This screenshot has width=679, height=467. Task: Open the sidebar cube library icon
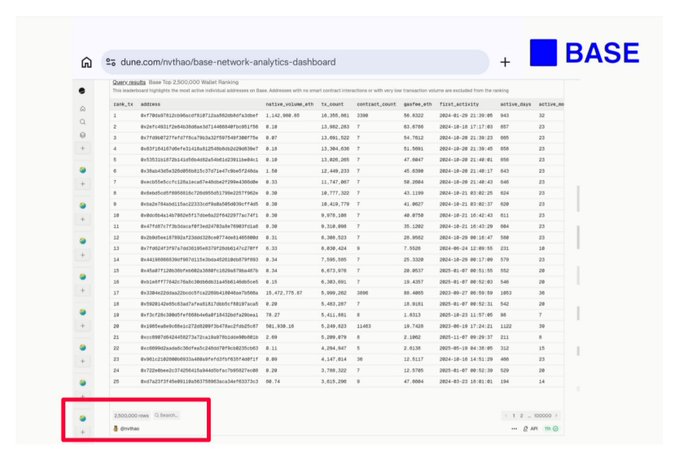point(83,135)
